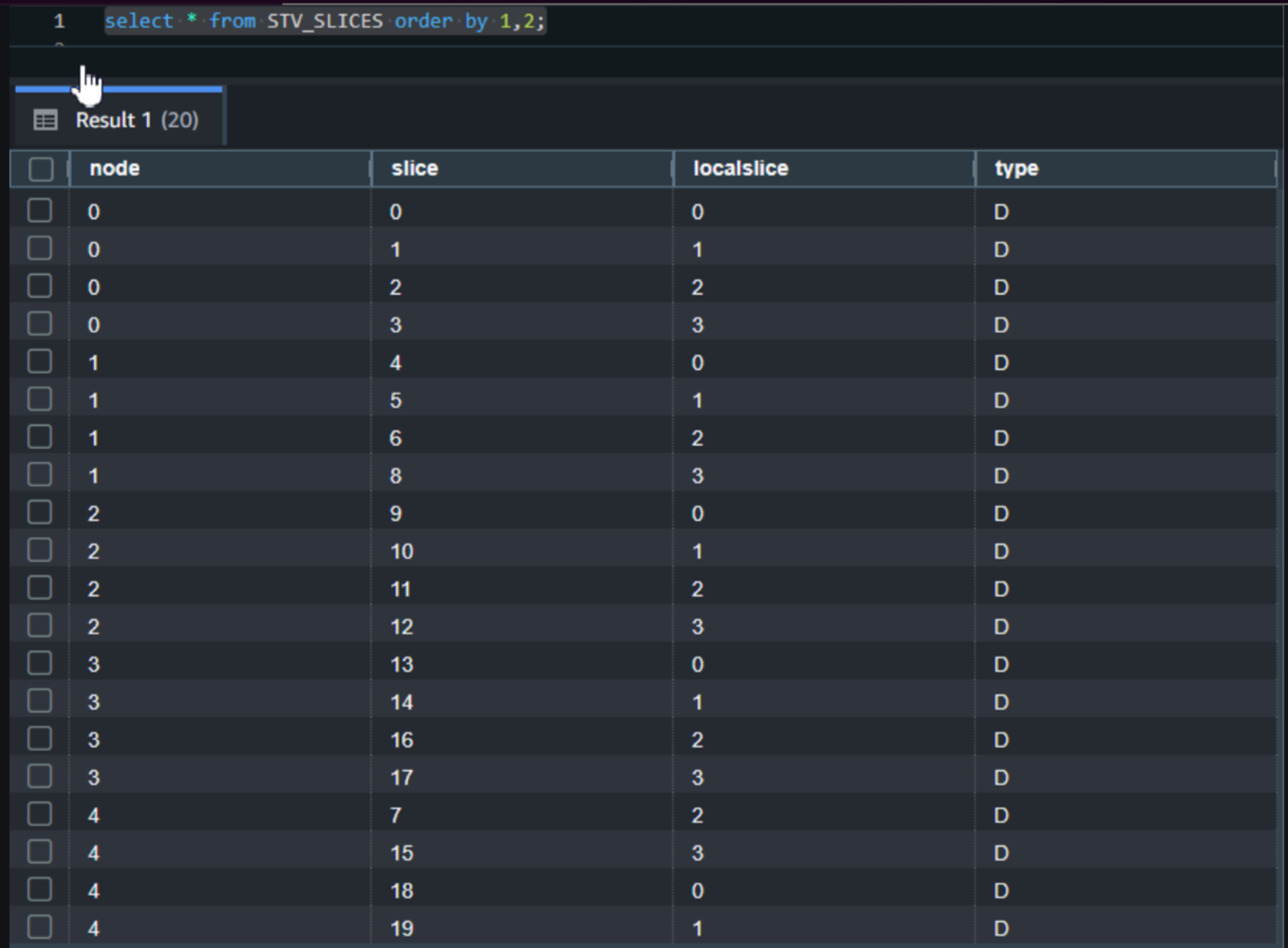The height and width of the screenshot is (948, 1288).
Task: Click the type column header
Action: [x=1016, y=169]
